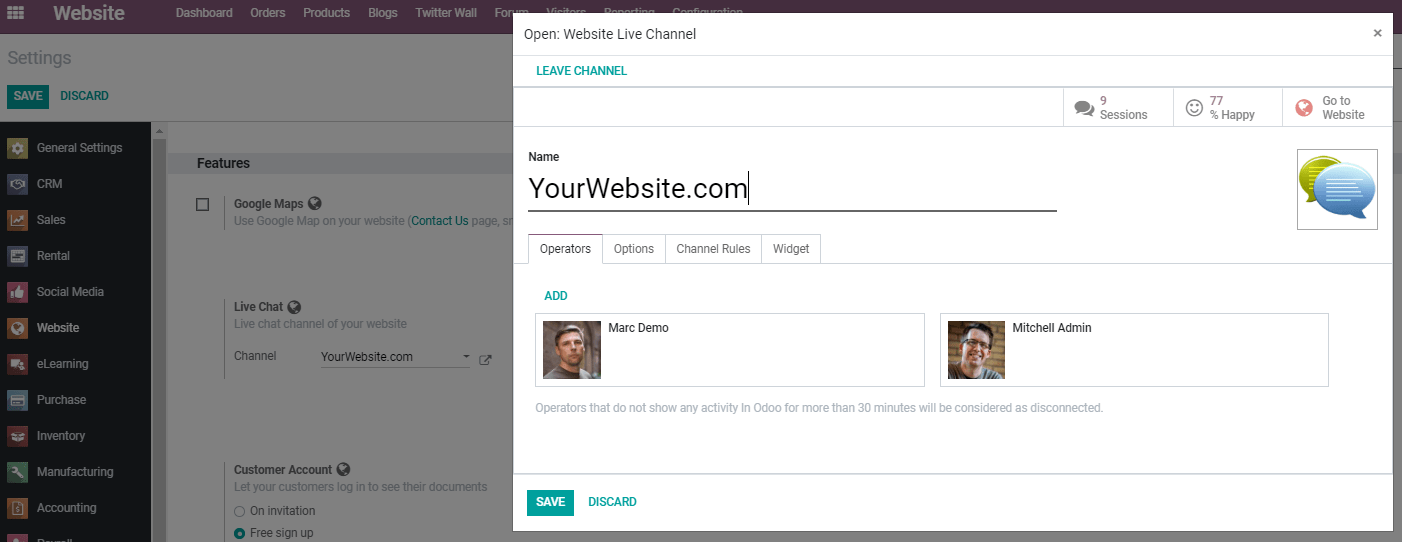1402x542 pixels.
Task: Click Marc Demo's avatar photo
Action: pyautogui.click(x=572, y=350)
